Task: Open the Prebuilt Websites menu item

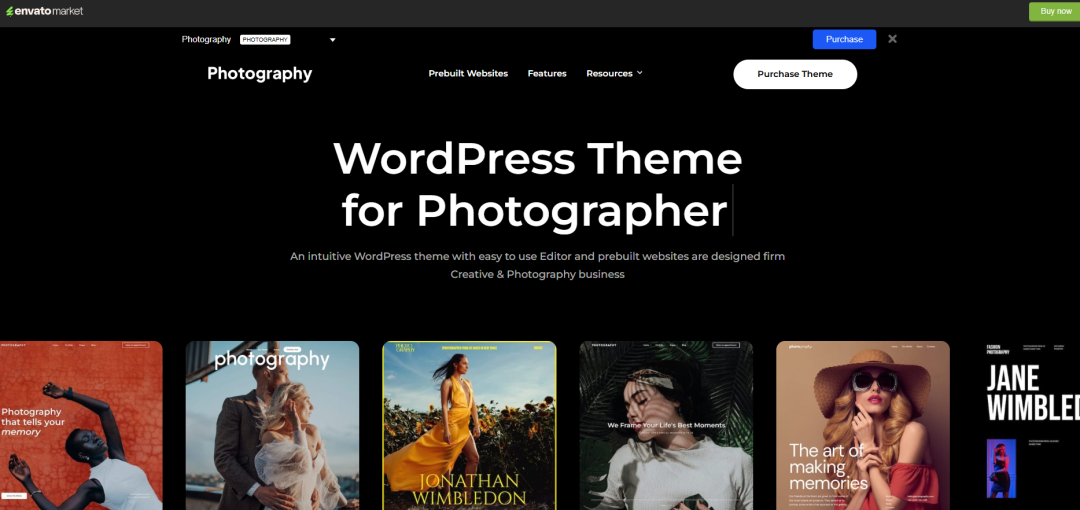Action: point(468,73)
